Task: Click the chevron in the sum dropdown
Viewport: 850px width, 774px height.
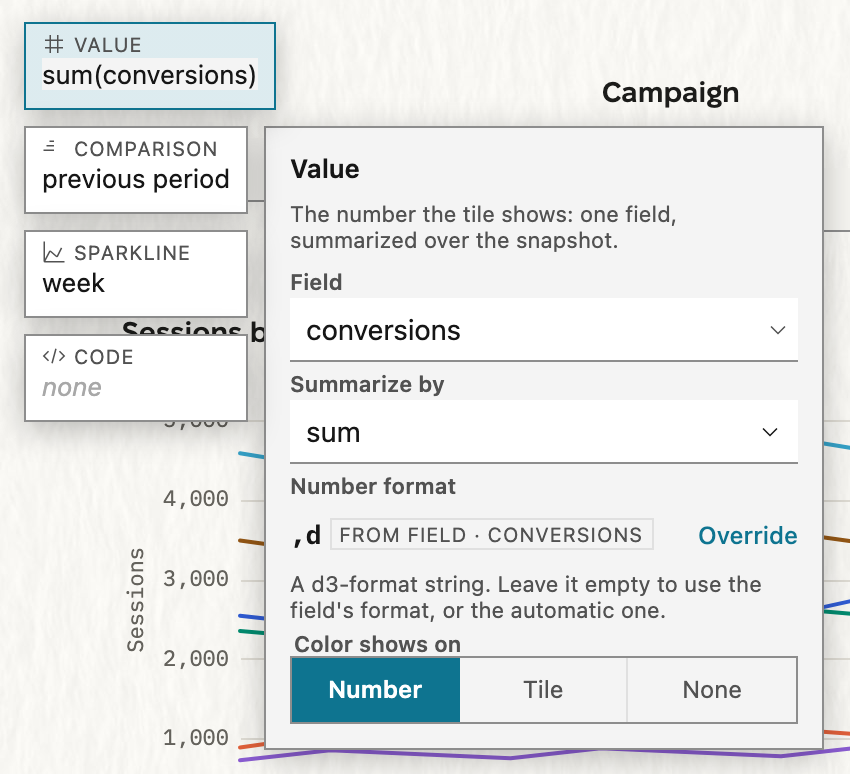Action: click(x=770, y=432)
